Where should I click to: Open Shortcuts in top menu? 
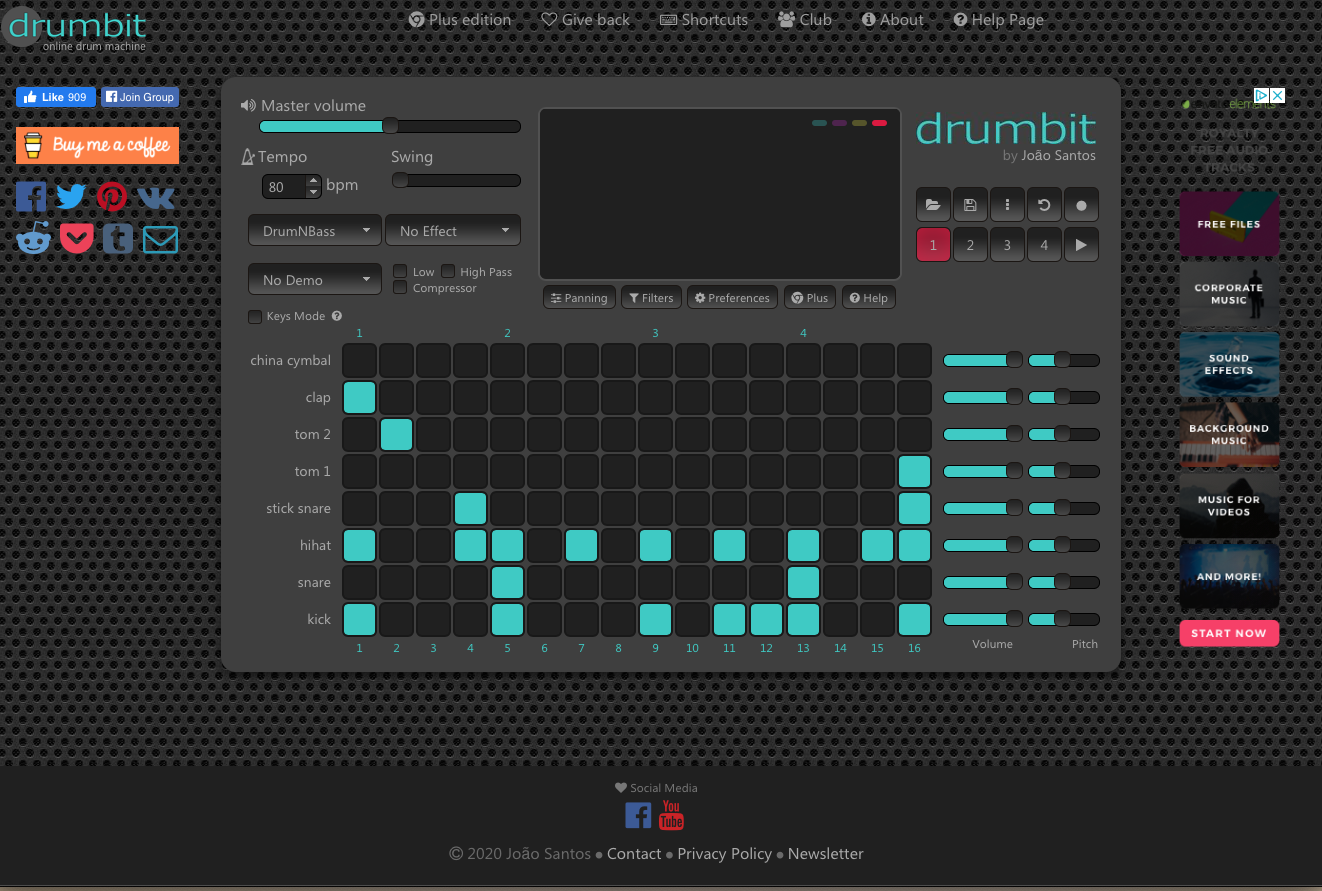tap(704, 19)
